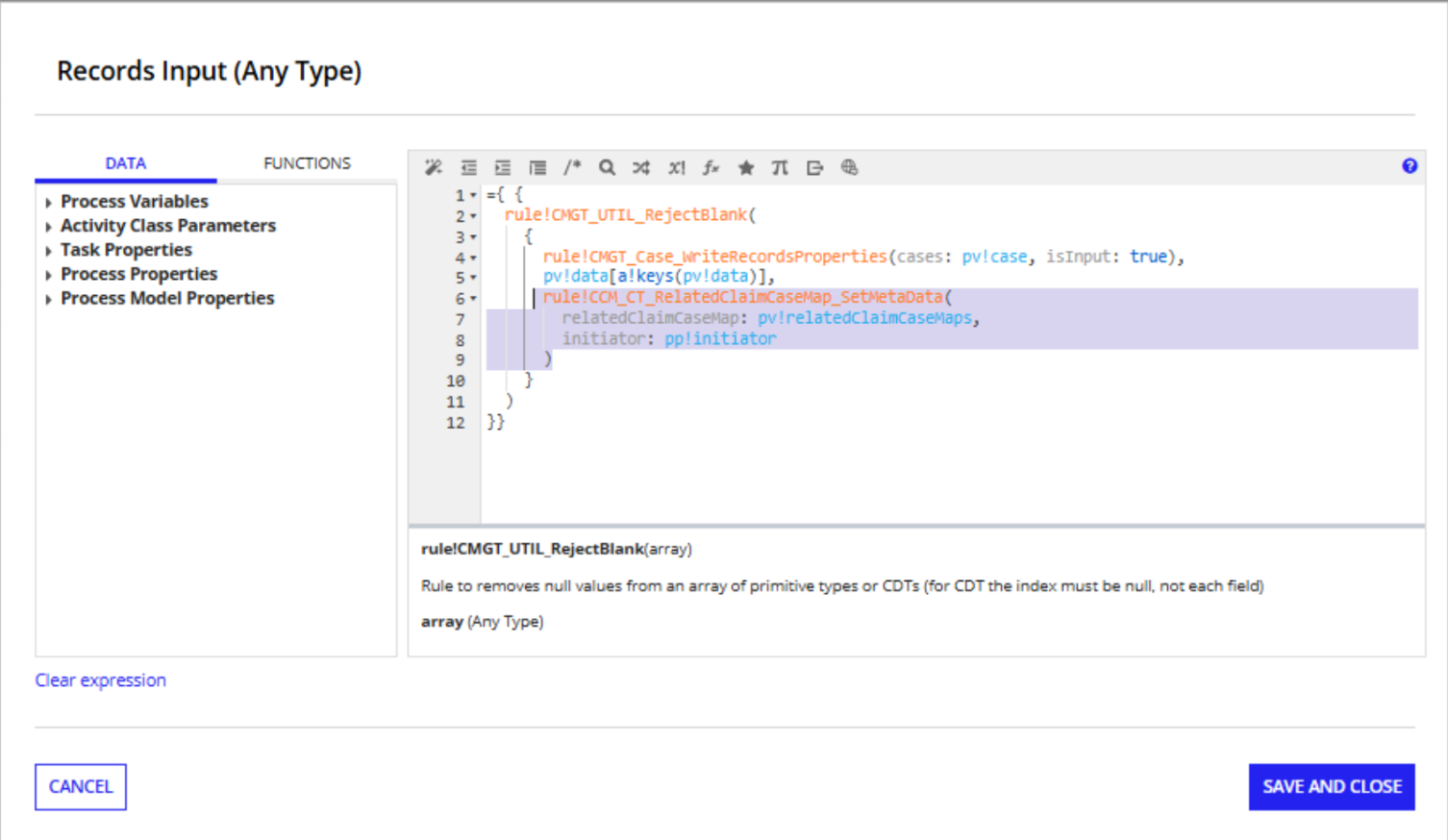Click rule!CCM_CT_RelatedClaimCaseMap_SetMetaData in line 6

742,298
